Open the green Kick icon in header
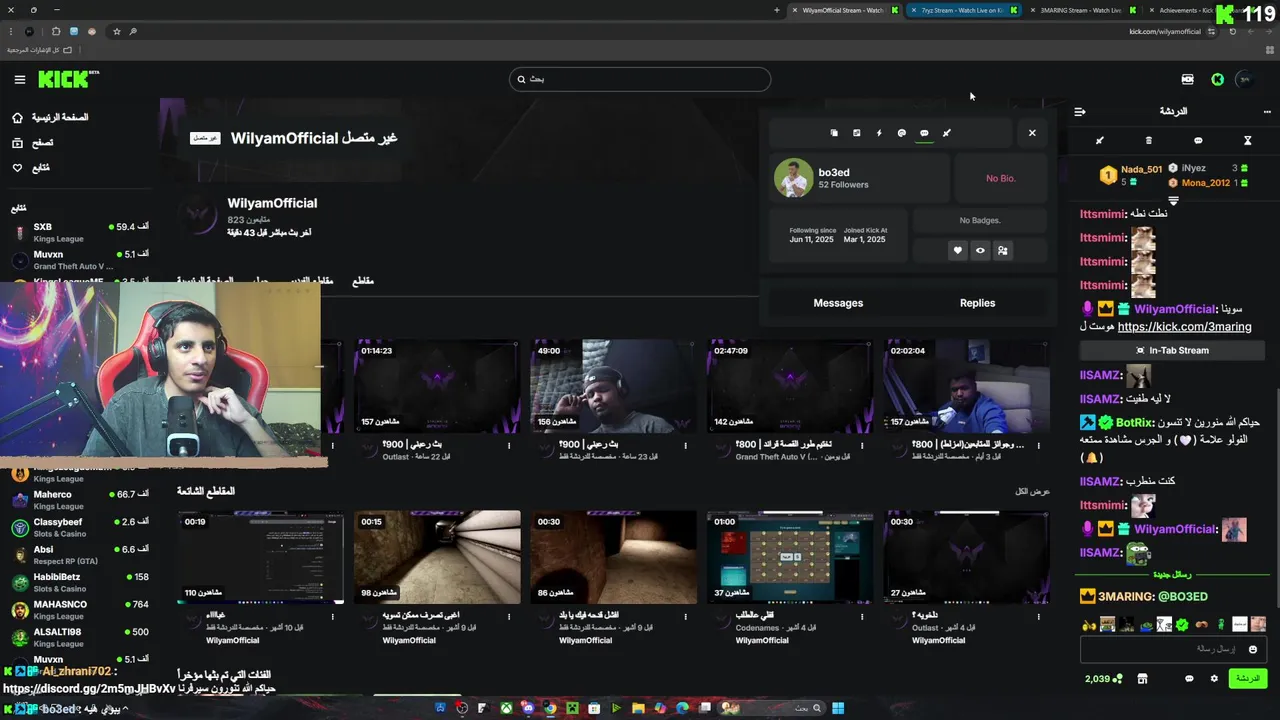This screenshot has height=720, width=1280. coord(1217,79)
